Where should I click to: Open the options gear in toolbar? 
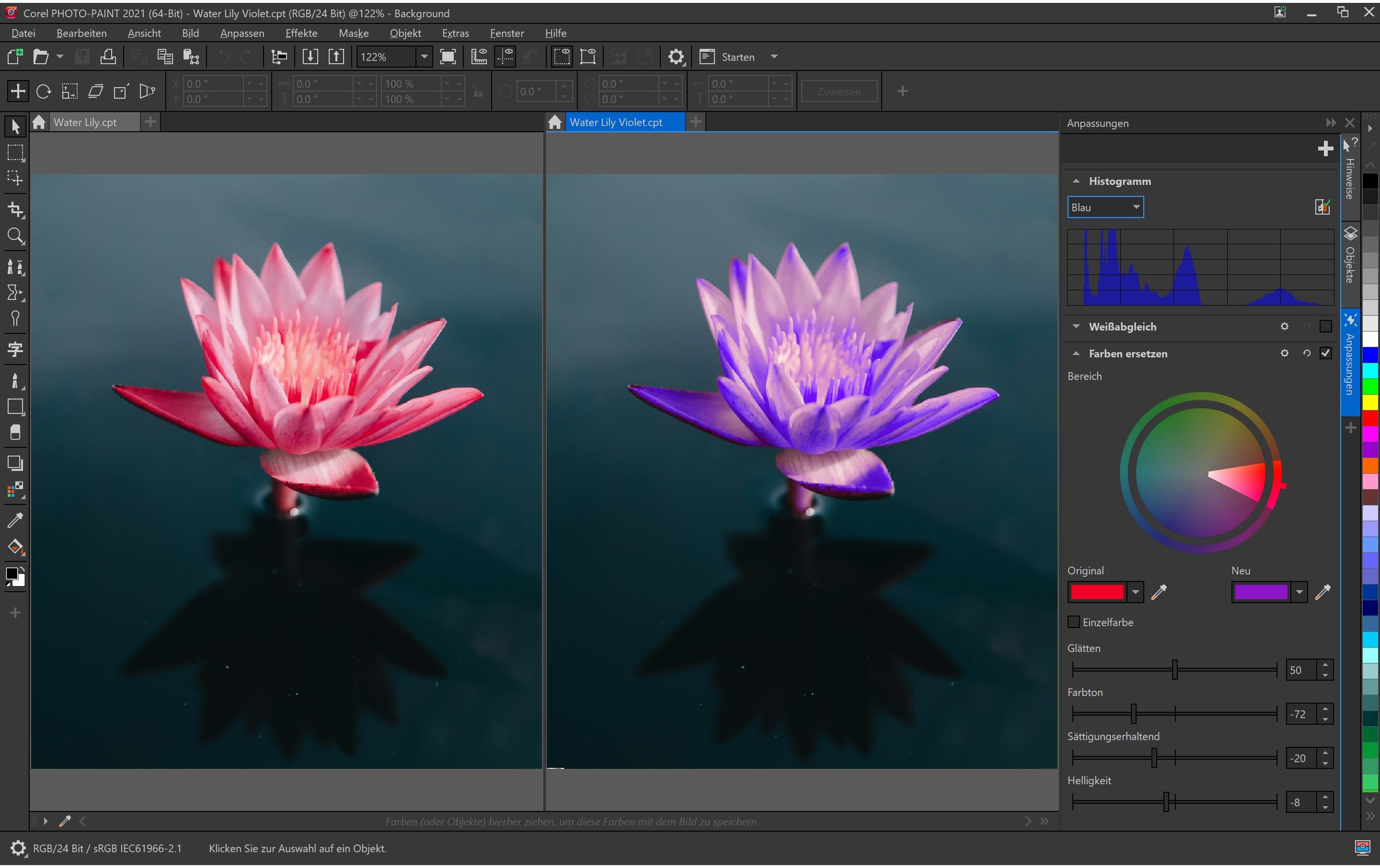(x=676, y=57)
